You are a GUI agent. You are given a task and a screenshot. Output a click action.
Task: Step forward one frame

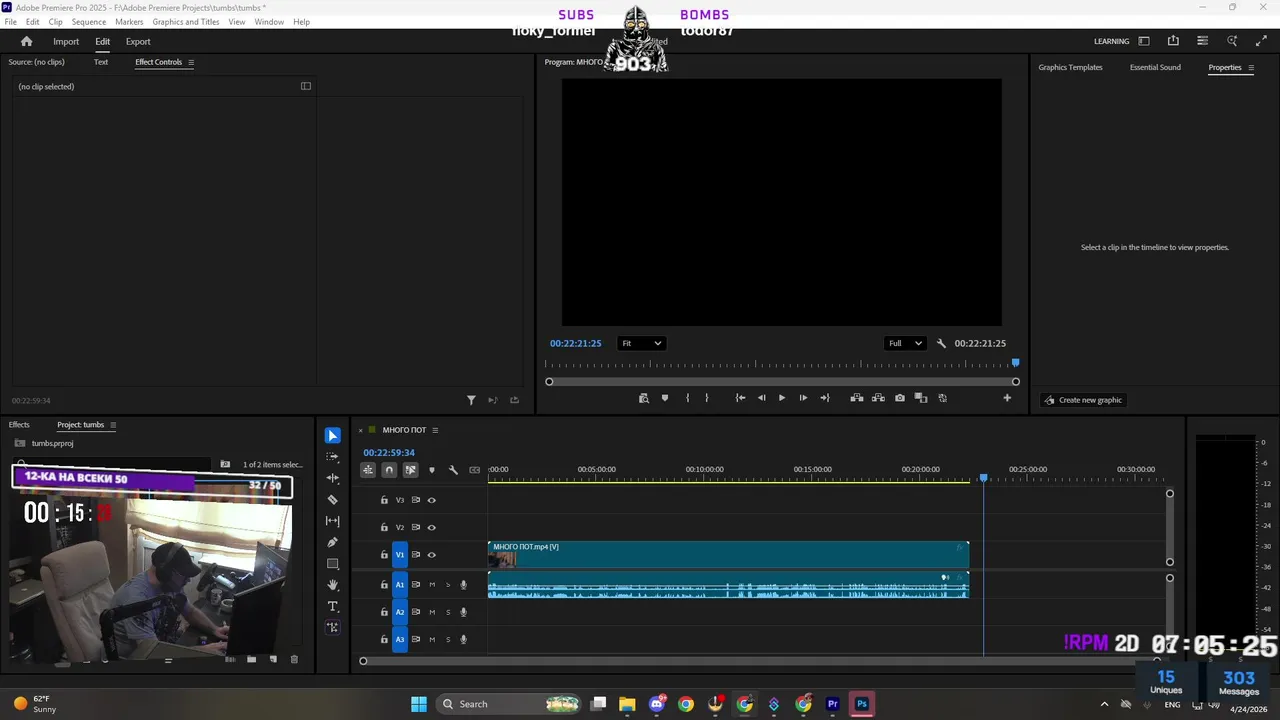(803, 398)
